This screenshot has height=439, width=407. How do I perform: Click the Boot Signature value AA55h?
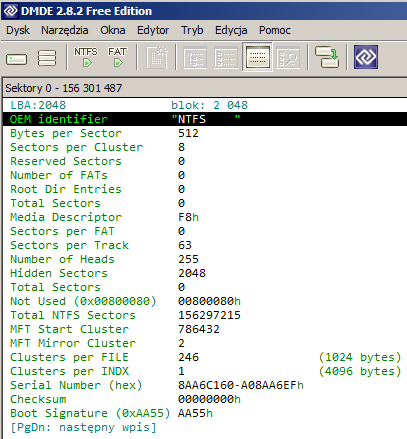pos(195,413)
